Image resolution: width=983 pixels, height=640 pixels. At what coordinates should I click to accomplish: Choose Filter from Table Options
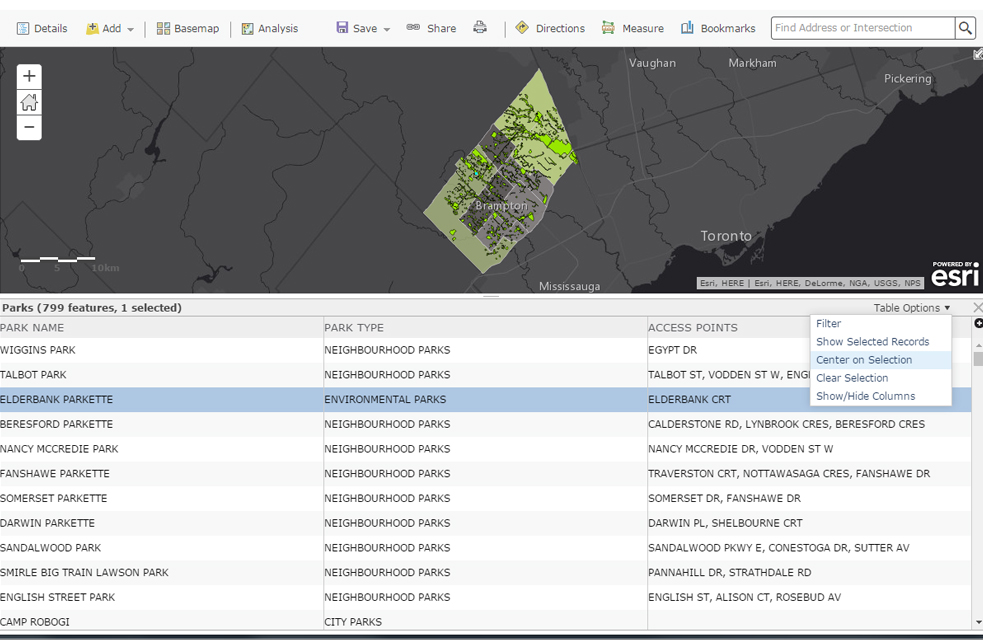point(830,323)
